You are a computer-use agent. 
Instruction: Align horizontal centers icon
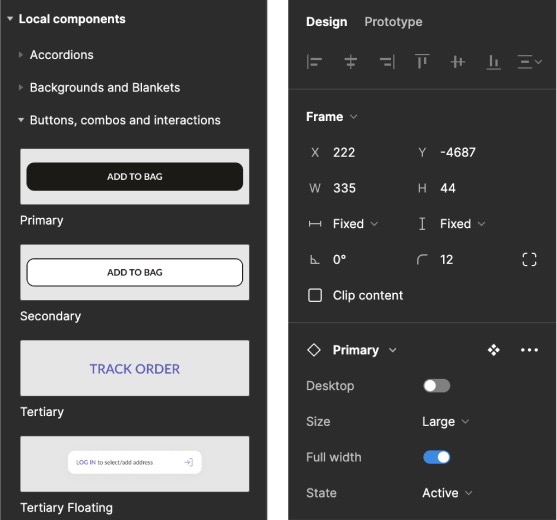tap(351, 62)
